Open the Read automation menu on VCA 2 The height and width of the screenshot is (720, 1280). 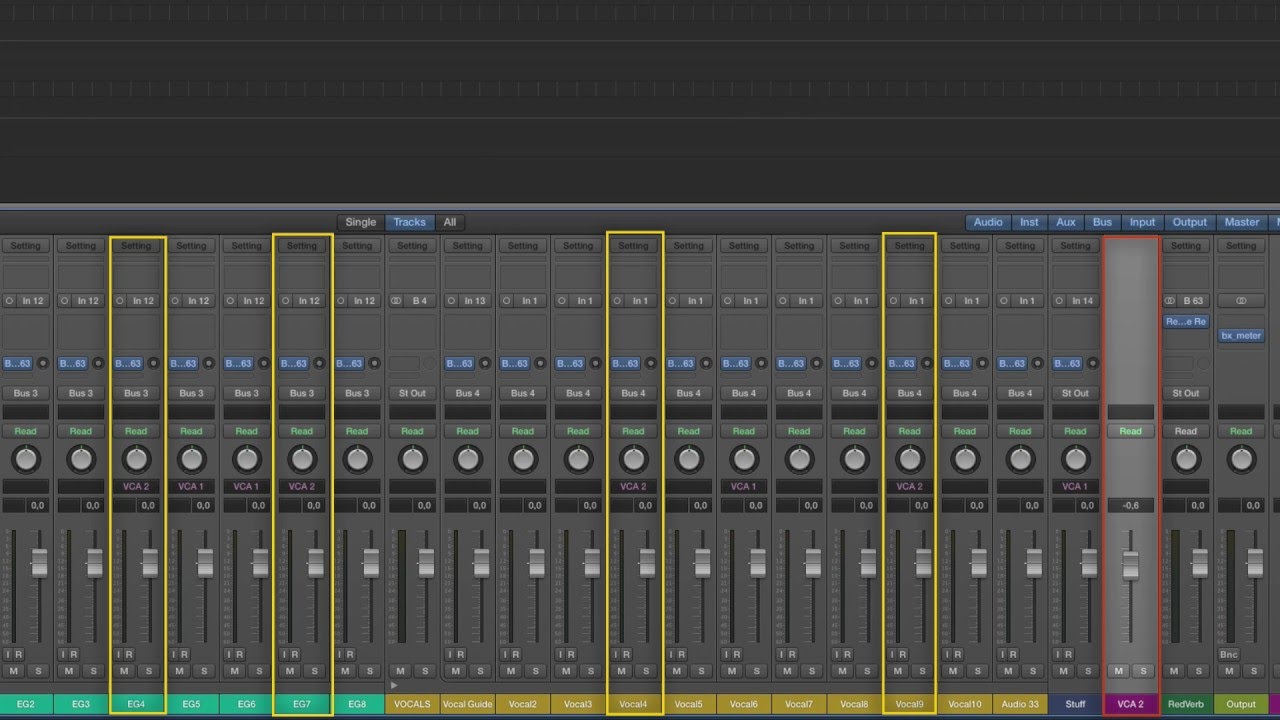[1130, 431]
